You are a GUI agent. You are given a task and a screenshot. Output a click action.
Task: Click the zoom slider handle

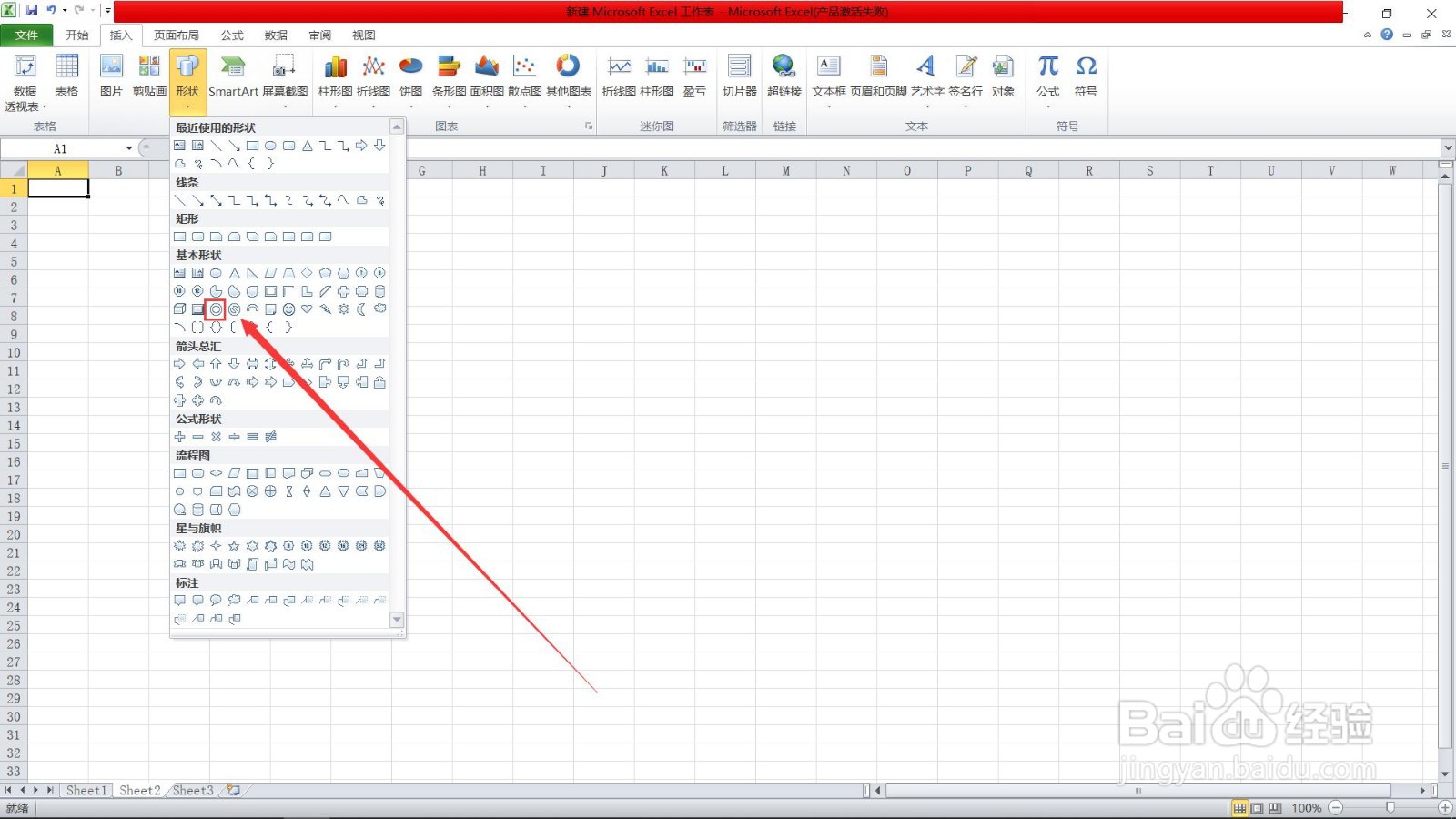[1390, 808]
